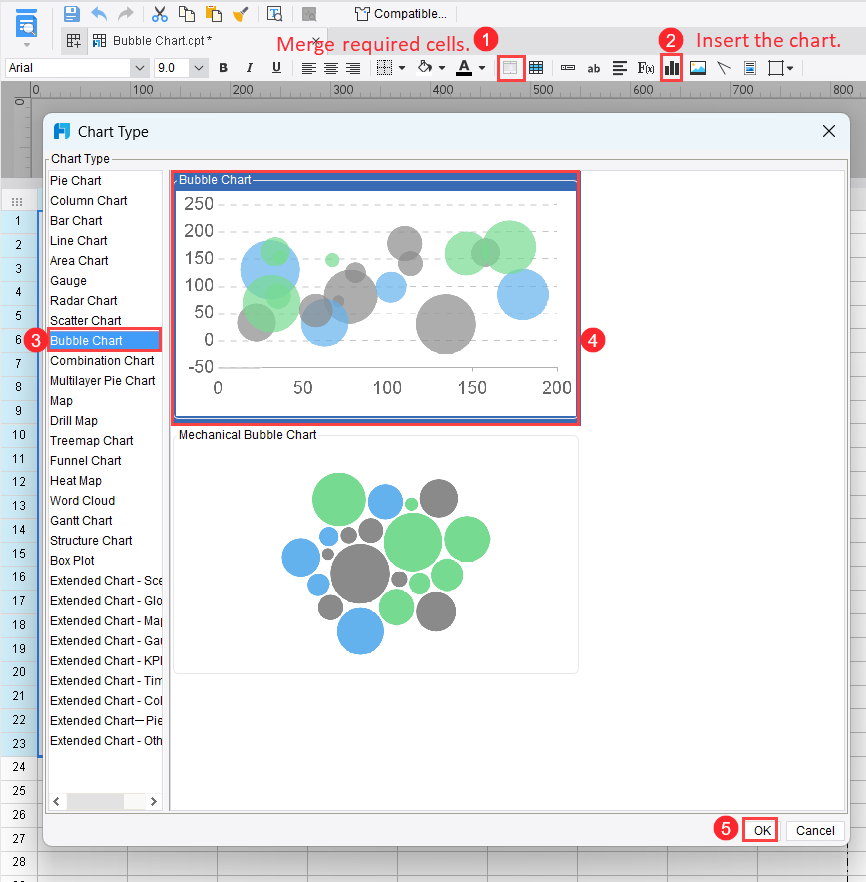Viewport: 866px width, 882px height.
Task: Expand the cell border options arrow
Action: [402, 68]
